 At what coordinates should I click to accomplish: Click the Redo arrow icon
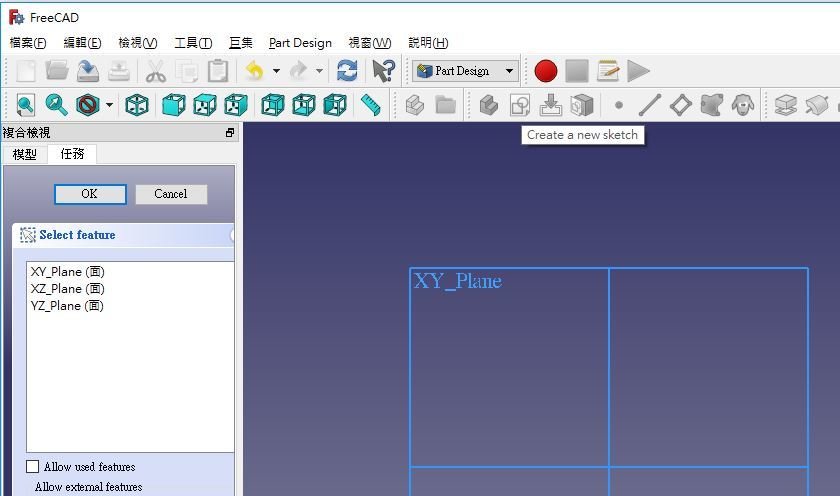click(x=298, y=71)
